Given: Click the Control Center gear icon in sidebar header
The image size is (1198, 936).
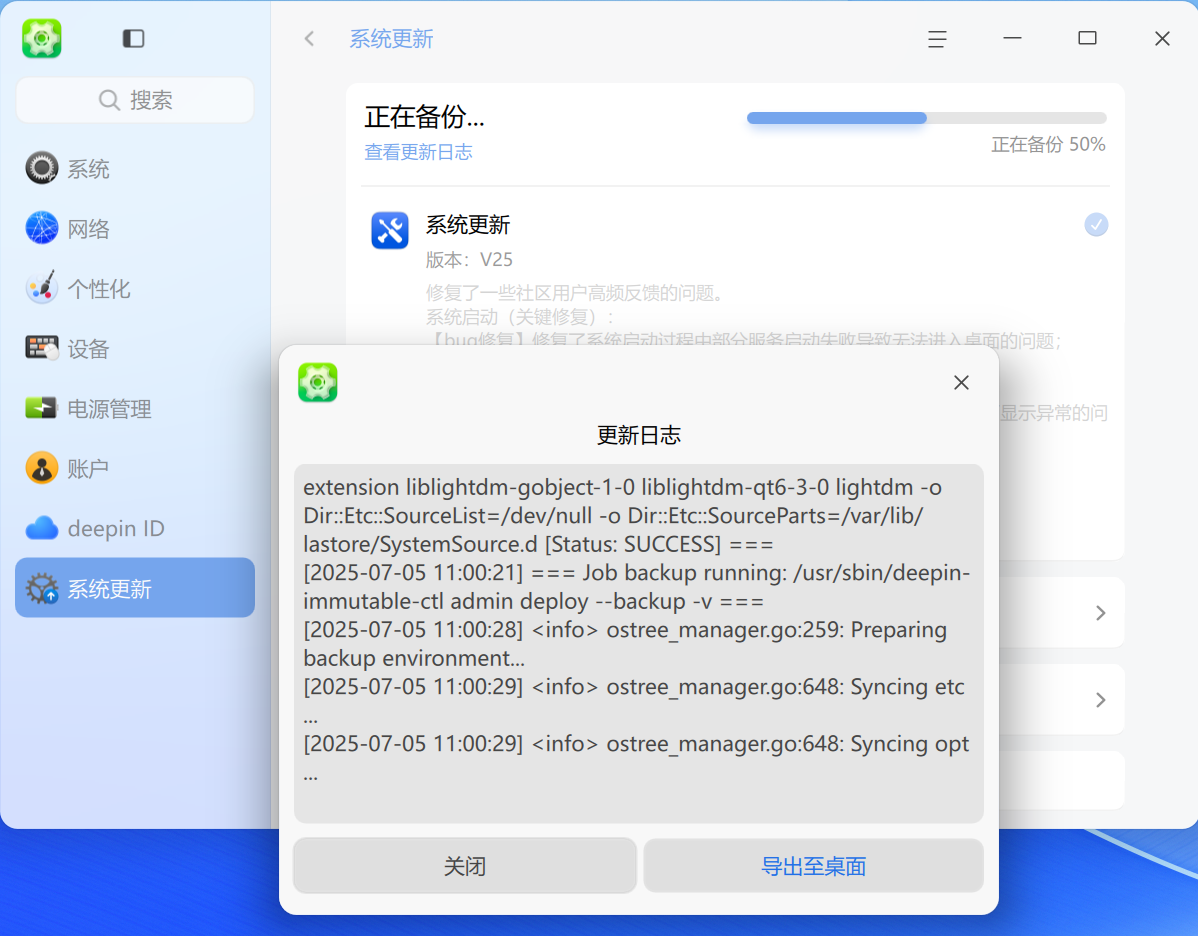Looking at the screenshot, I should pyautogui.click(x=41, y=38).
